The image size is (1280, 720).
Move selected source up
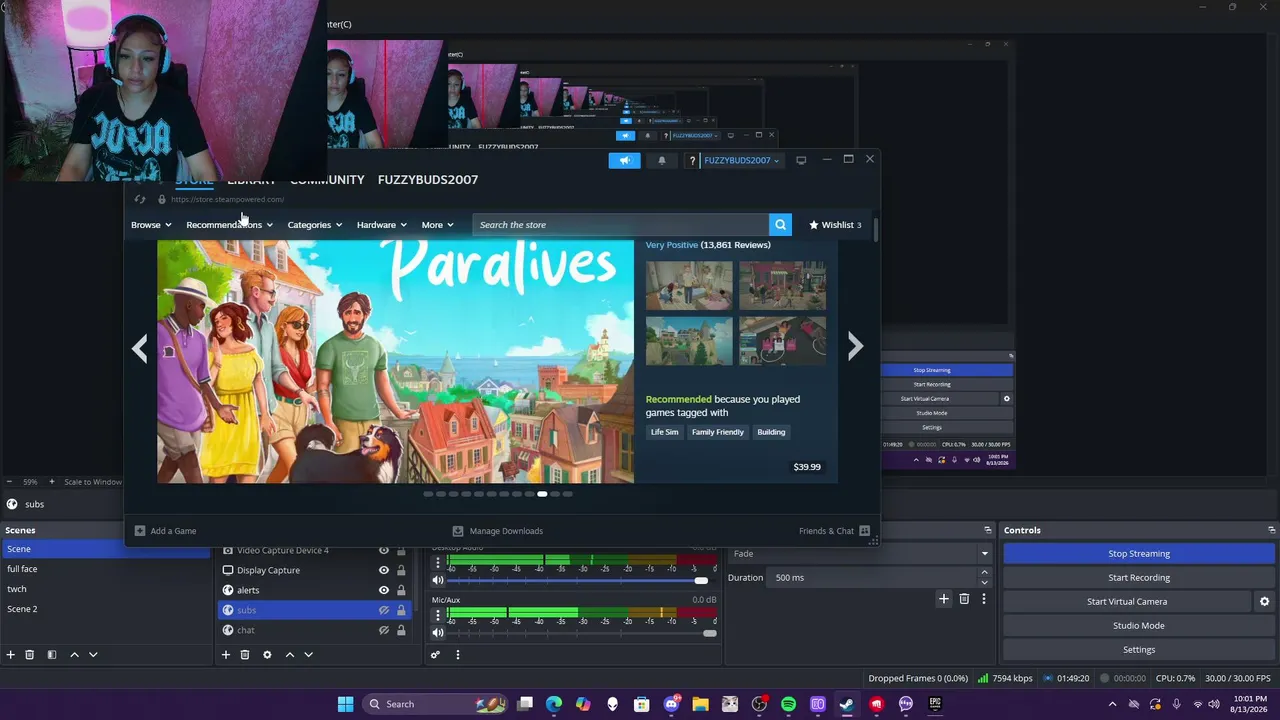point(290,655)
